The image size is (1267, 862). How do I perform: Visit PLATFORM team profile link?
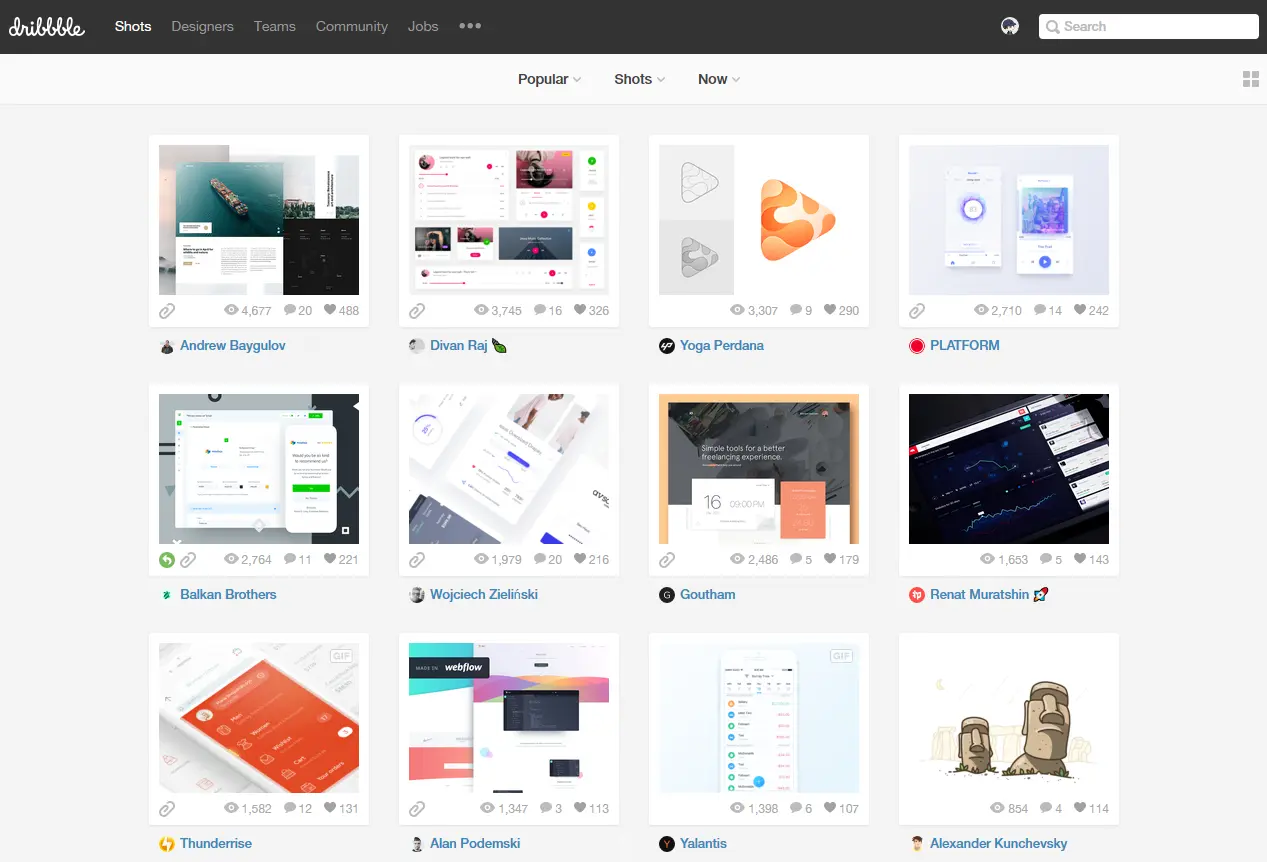965,345
